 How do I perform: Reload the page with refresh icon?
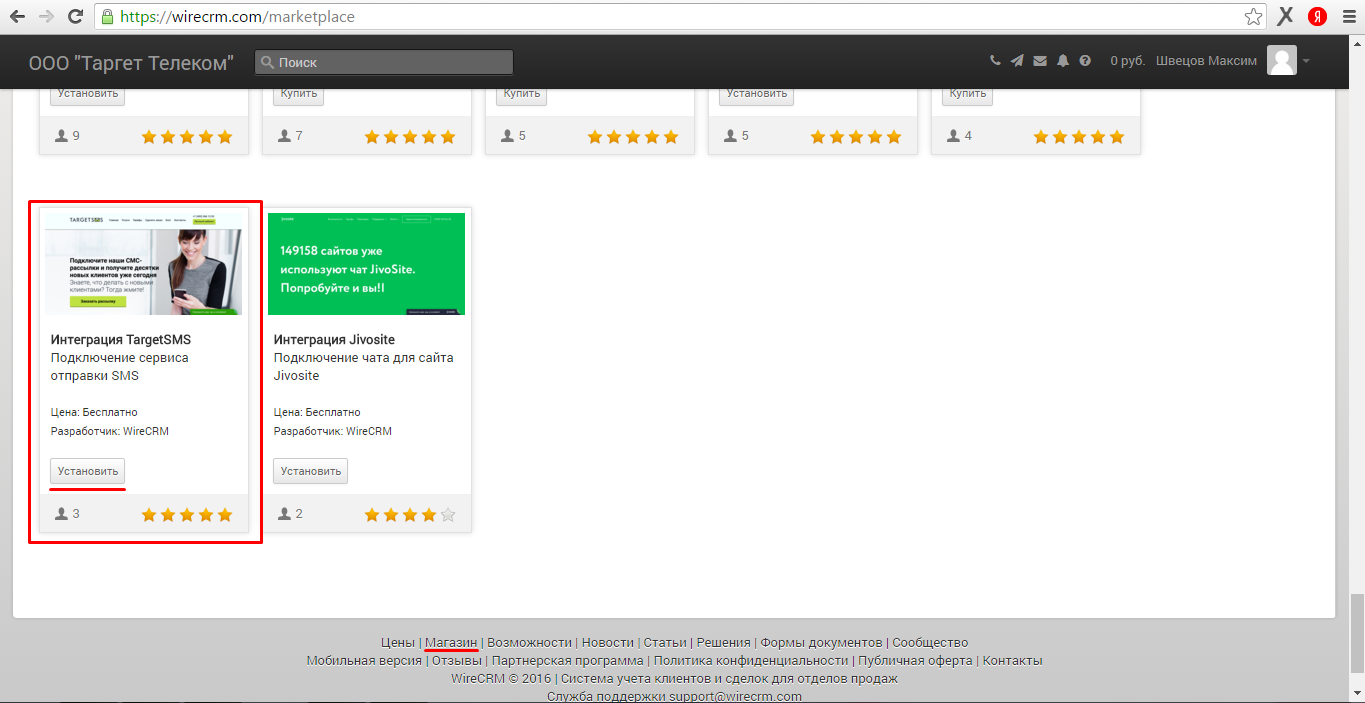tap(75, 17)
